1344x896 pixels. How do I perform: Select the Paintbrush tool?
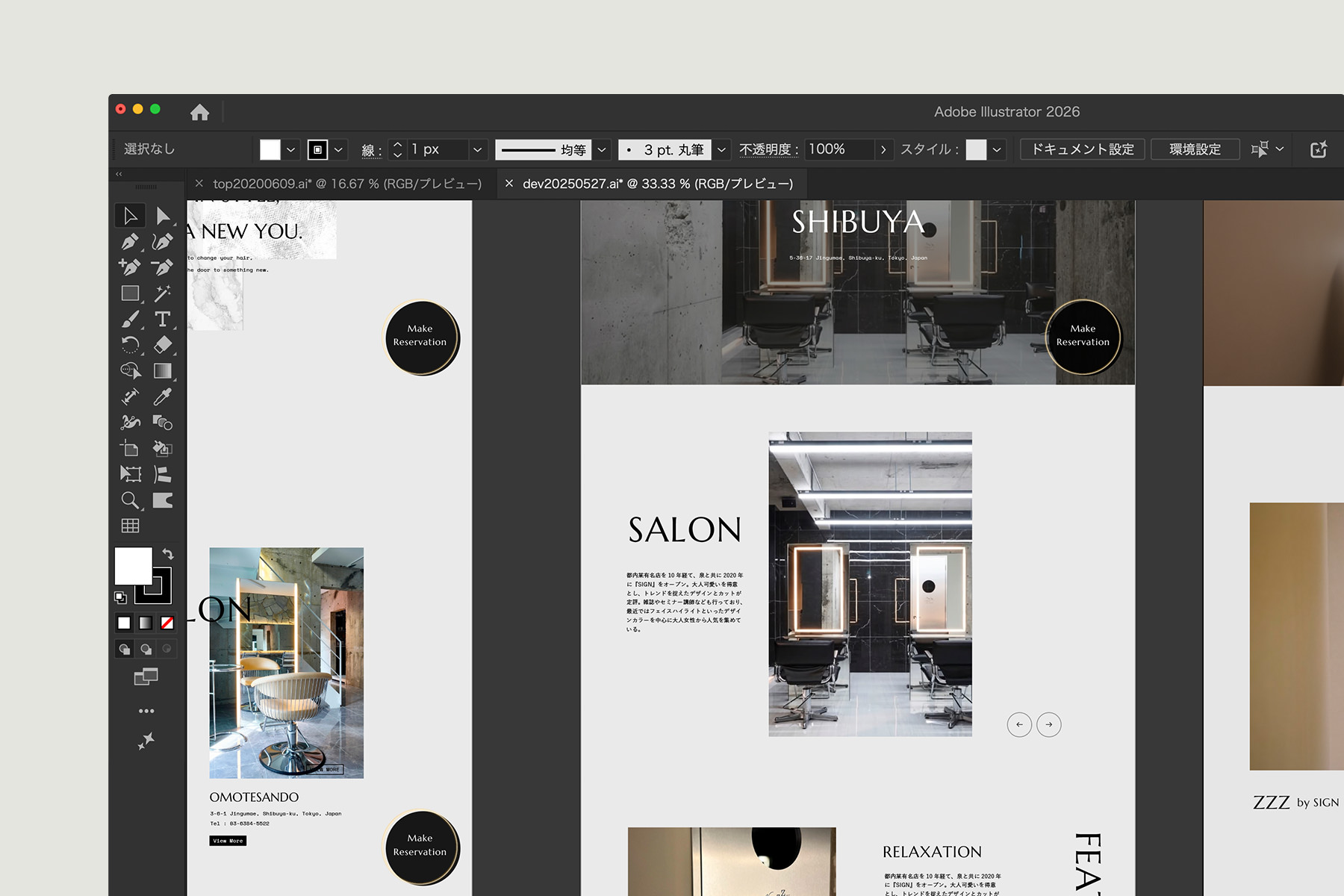click(131, 320)
